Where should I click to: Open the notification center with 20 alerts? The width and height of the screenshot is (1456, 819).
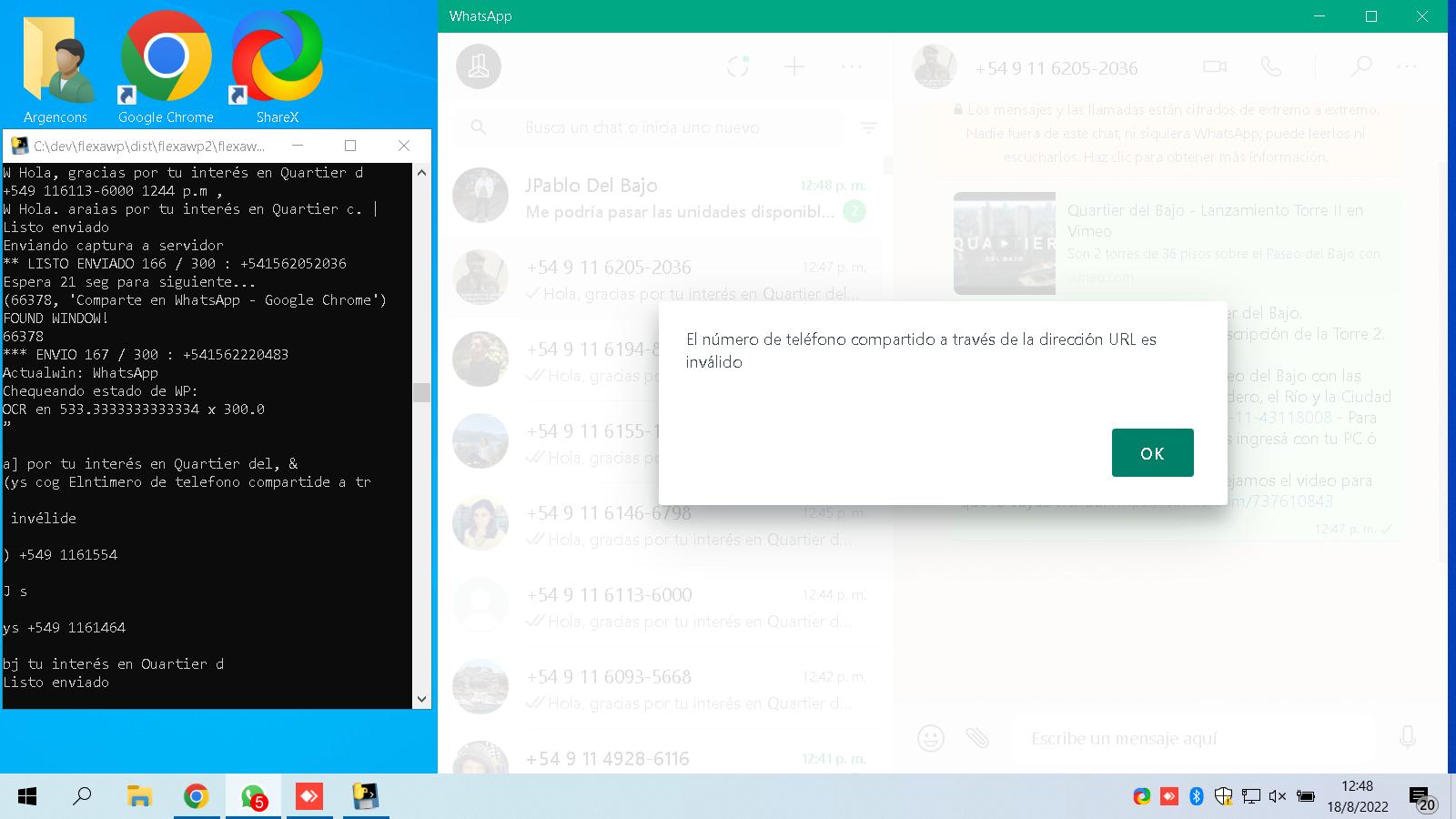[1422, 798]
